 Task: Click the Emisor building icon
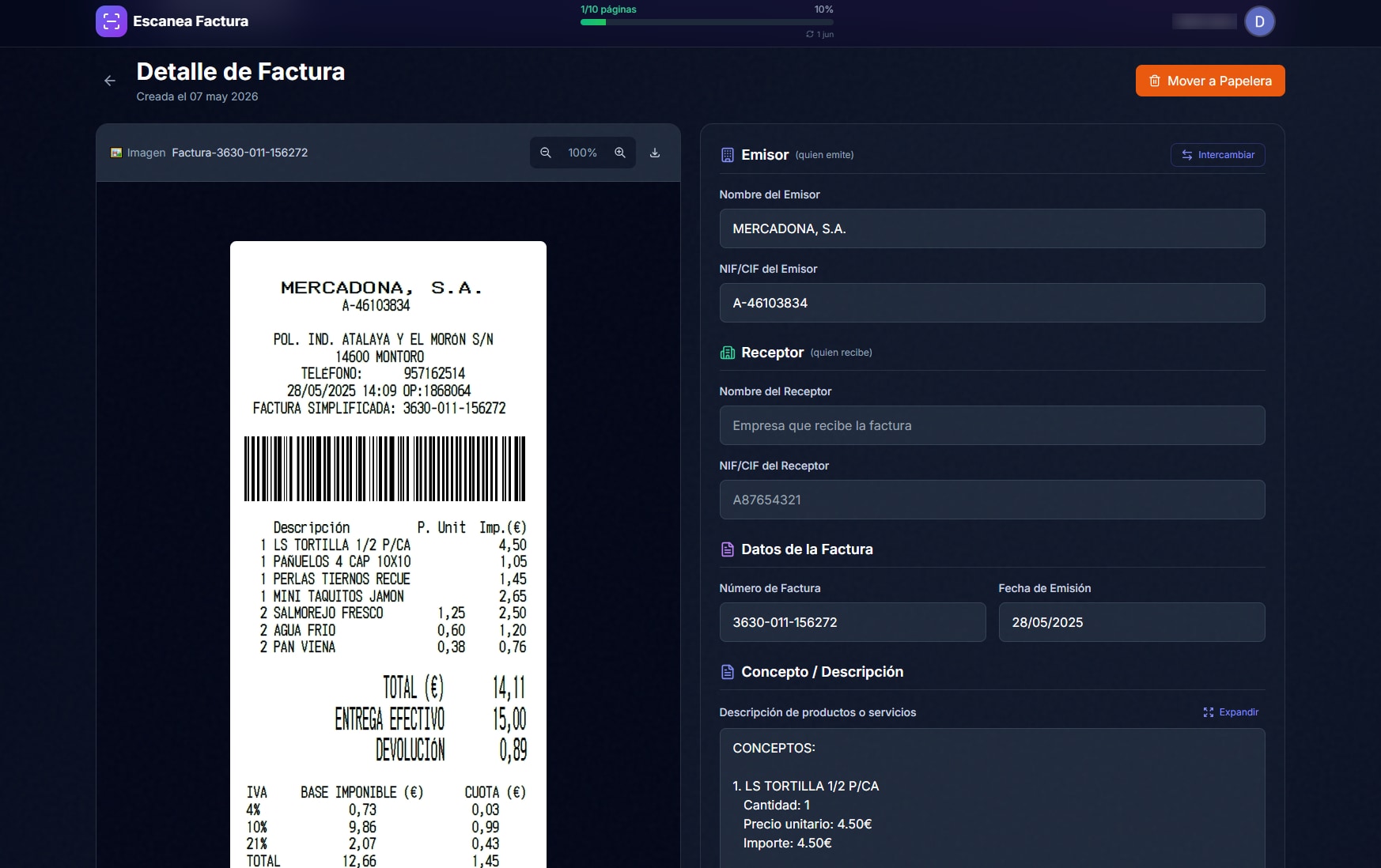pyautogui.click(x=727, y=155)
